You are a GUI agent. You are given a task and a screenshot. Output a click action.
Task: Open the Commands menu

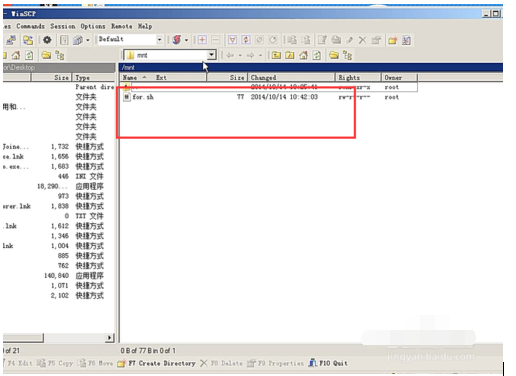pos(30,26)
